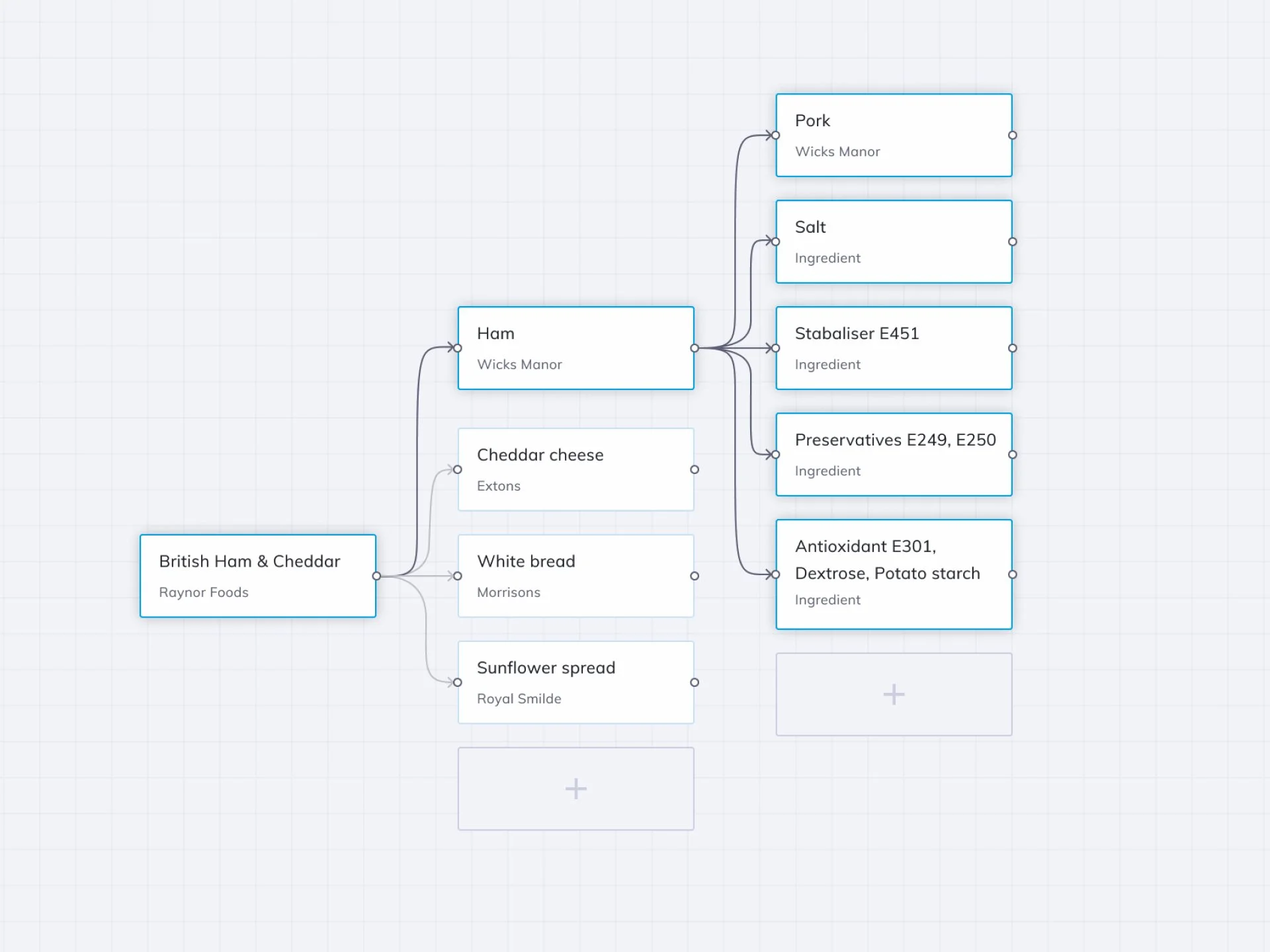Click White bread right output connector
1270x952 pixels.
coord(695,576)
